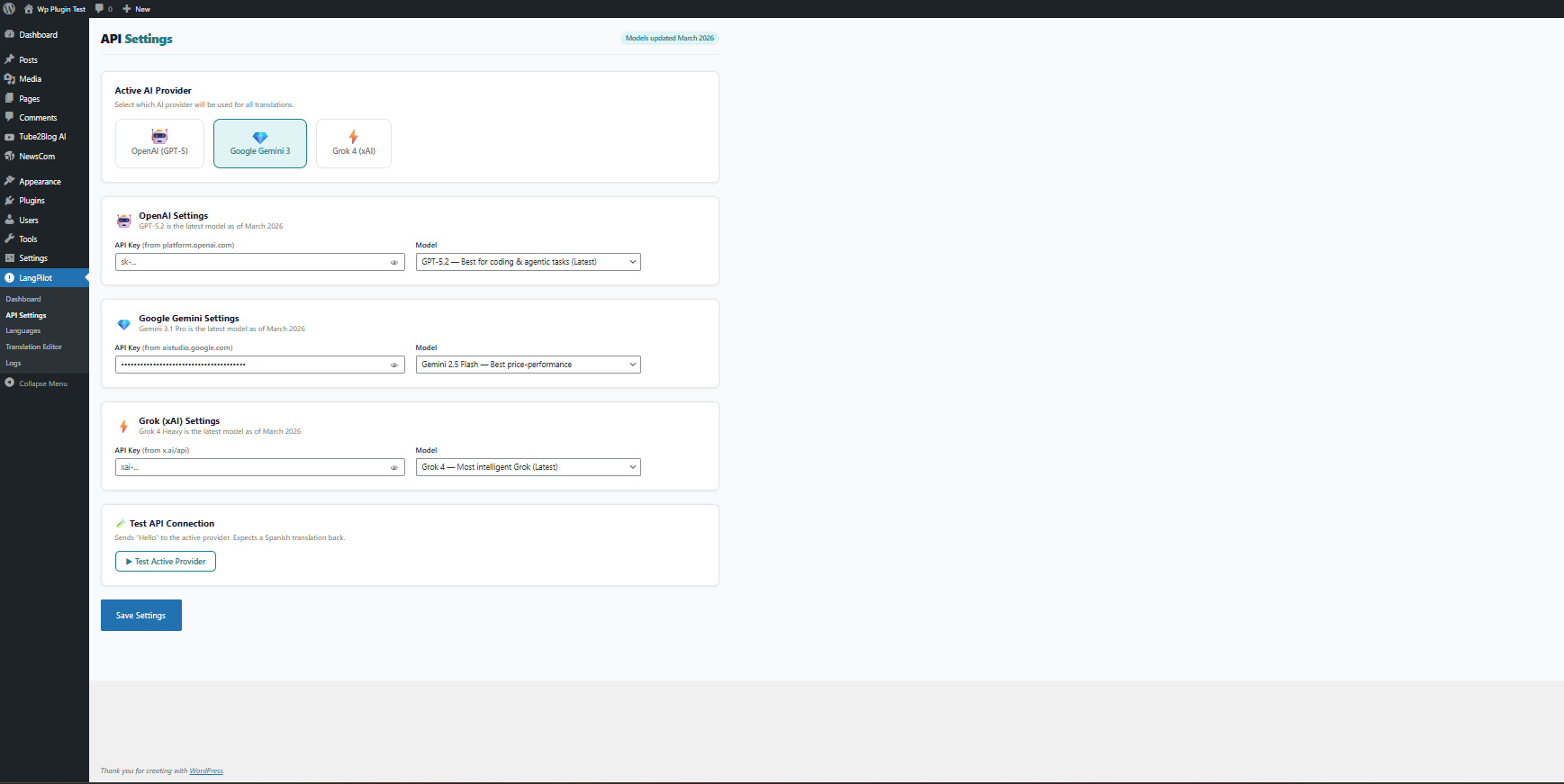Screen dimensions: 1564x784
Task: Click the API Settings page heading
Action: tap(137, 39)
